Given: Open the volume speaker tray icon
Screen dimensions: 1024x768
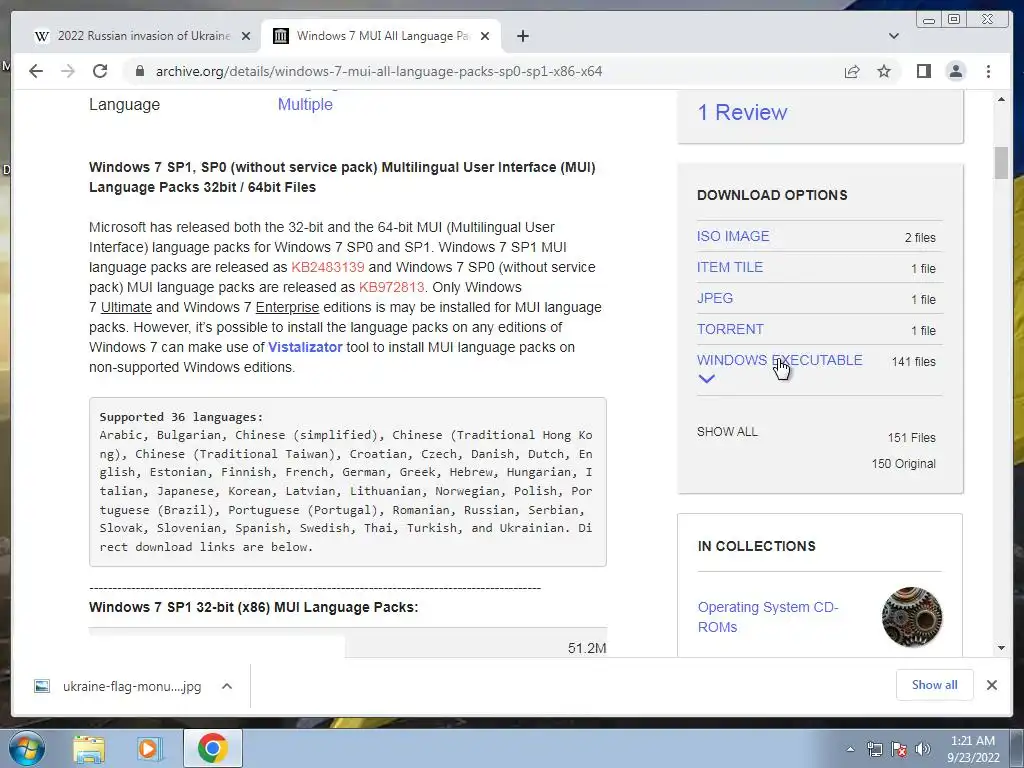Looking at the screenshot, I should tap(923, 749).
